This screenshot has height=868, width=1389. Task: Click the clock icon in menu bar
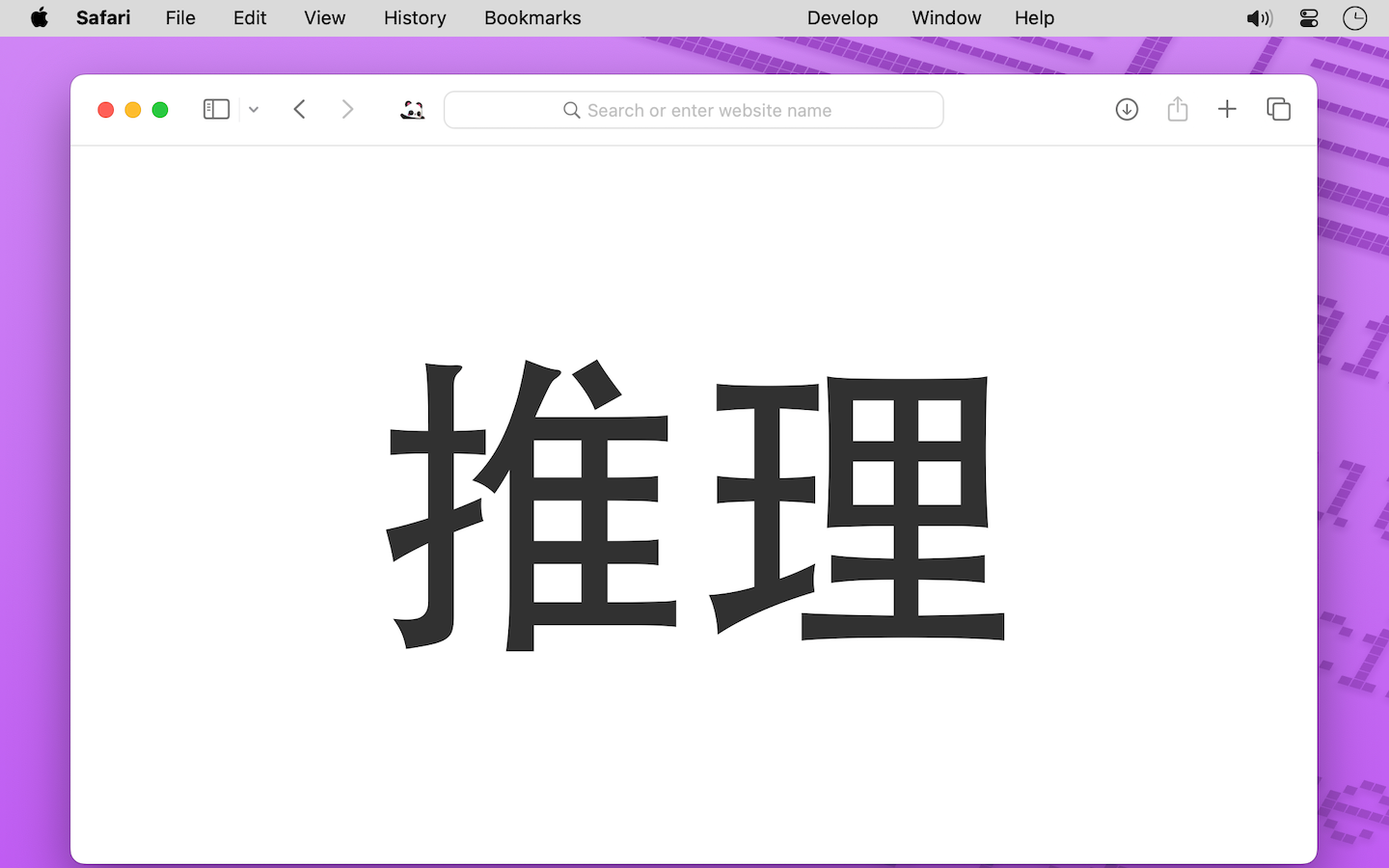pyautogui.click(x=1355, y=17)
